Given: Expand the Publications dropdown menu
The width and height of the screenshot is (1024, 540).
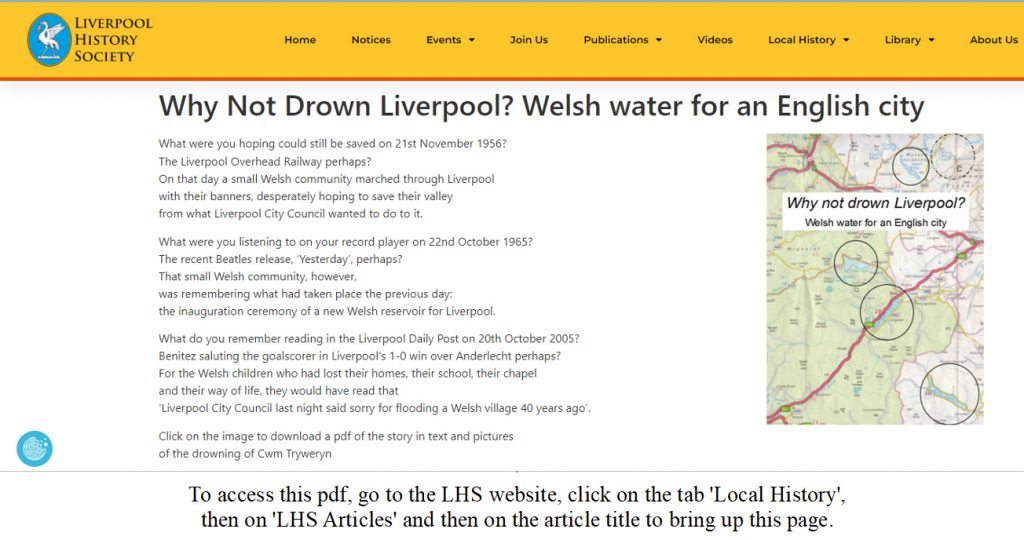Looking at the screenshot, I should pos(622,40).
